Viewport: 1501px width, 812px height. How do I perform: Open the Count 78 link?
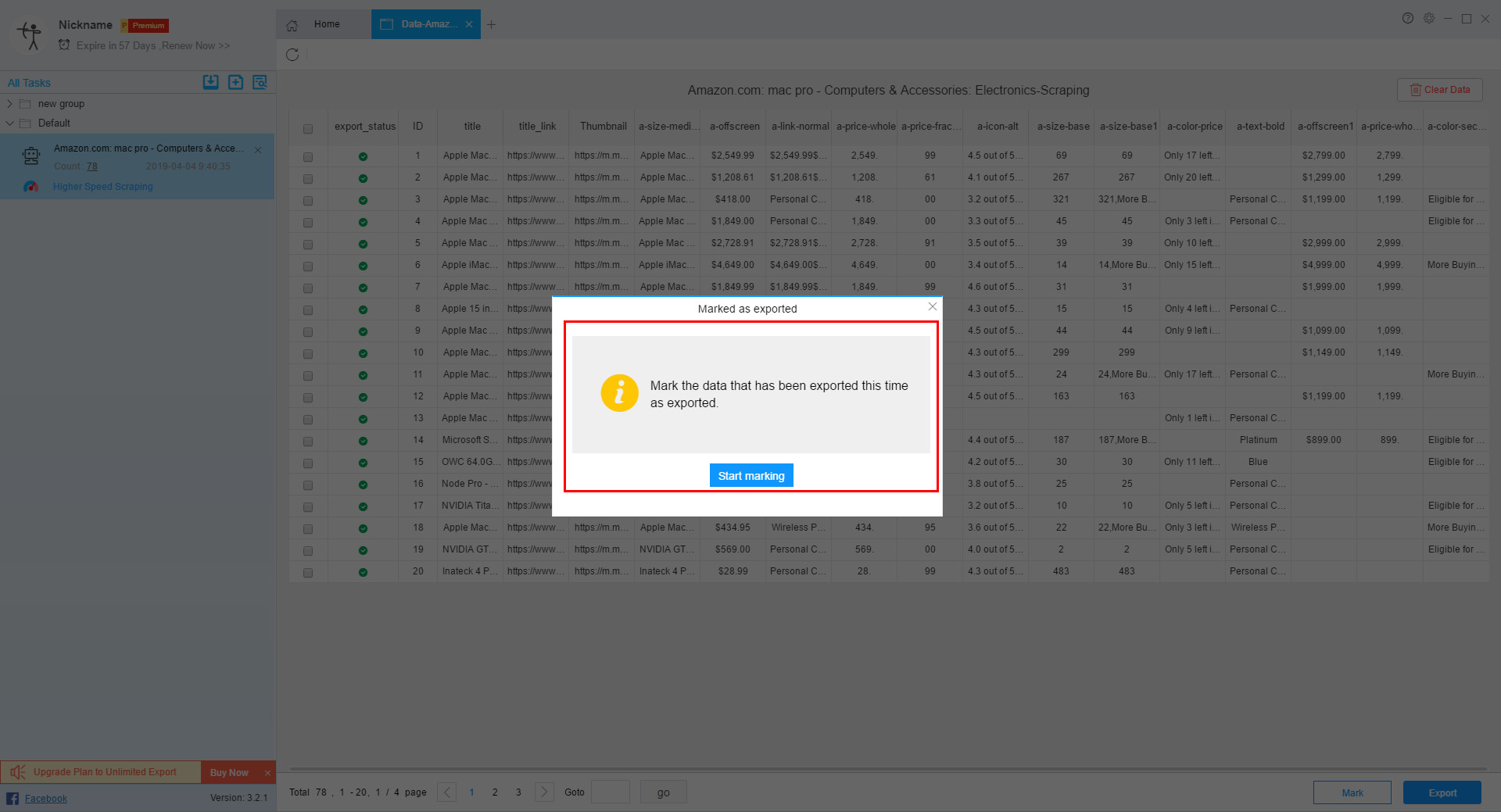(x=92, y=166)
